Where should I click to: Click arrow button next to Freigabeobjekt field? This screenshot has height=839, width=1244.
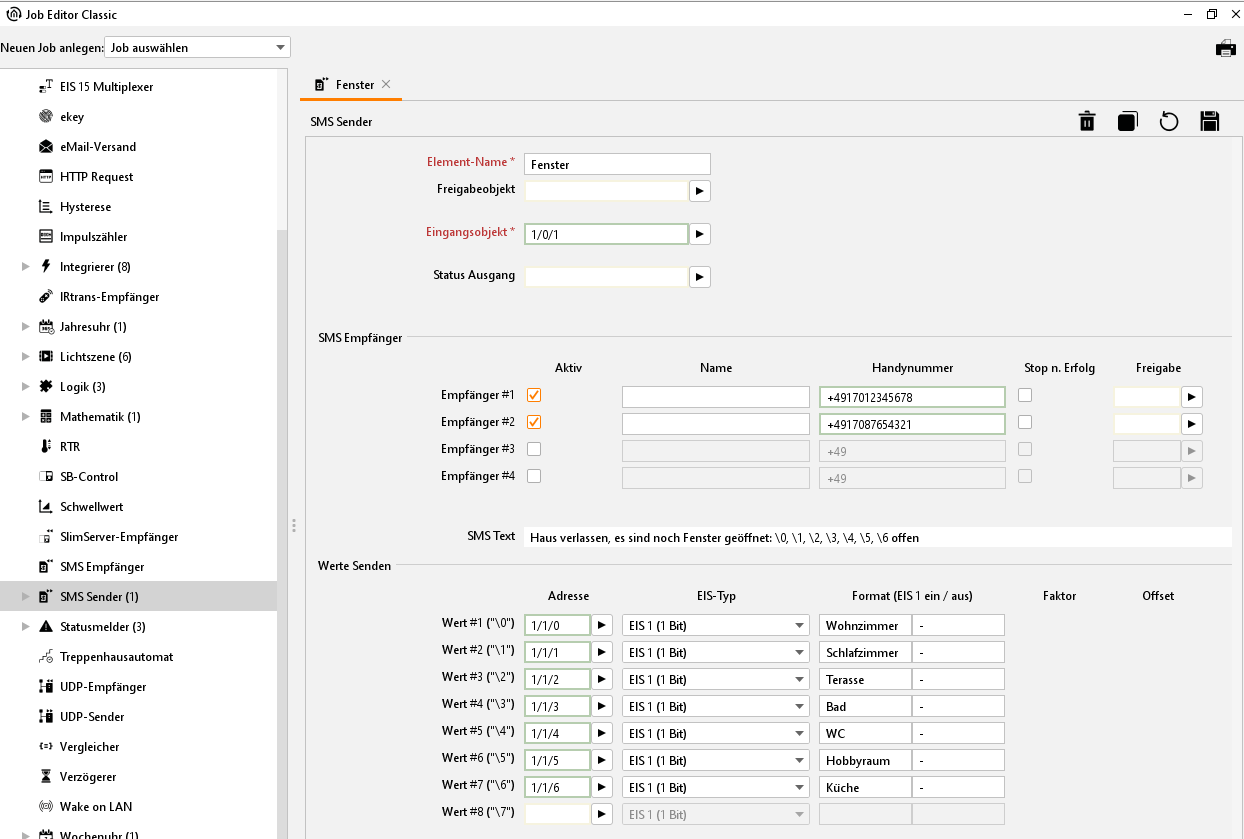[699, 190]
